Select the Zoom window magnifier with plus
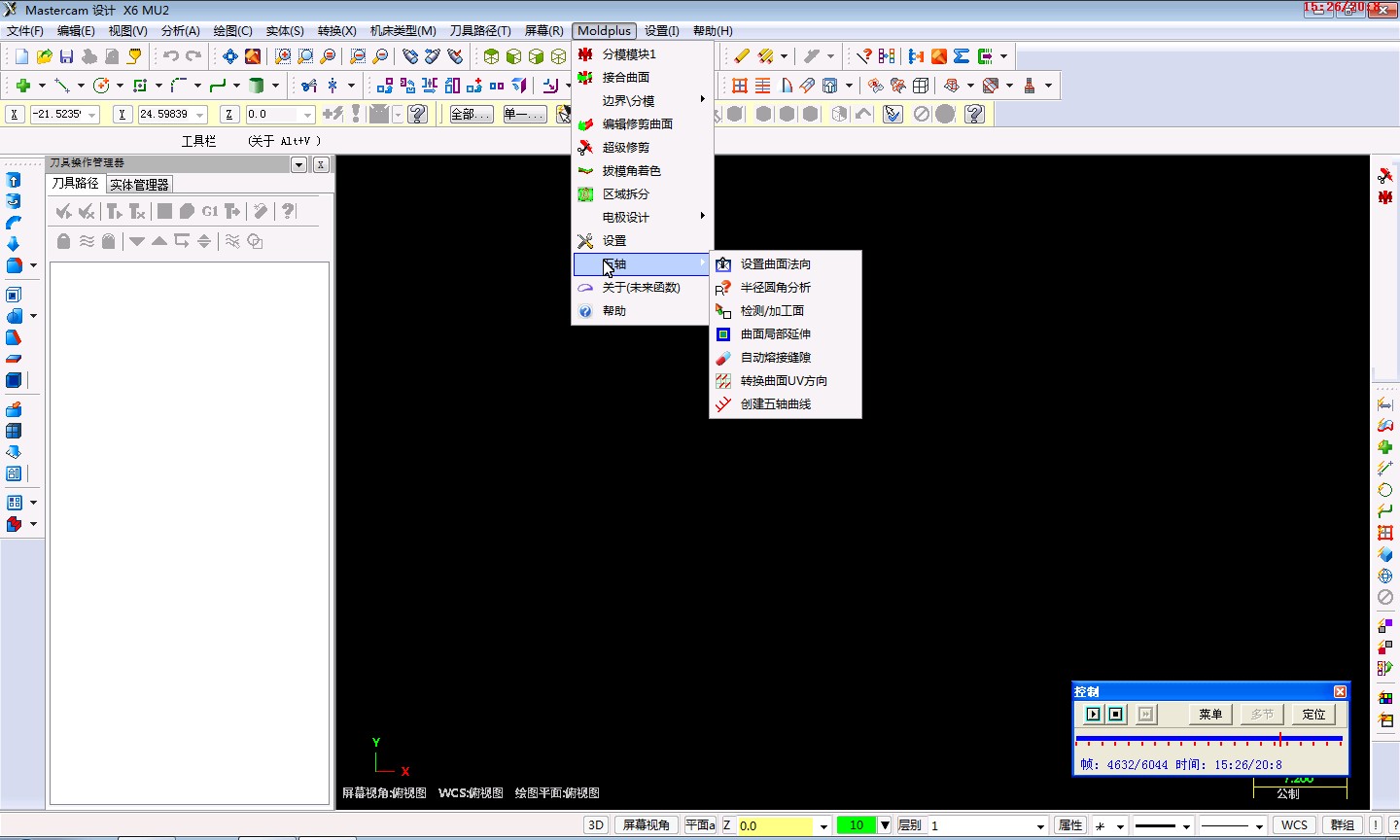 283,56
